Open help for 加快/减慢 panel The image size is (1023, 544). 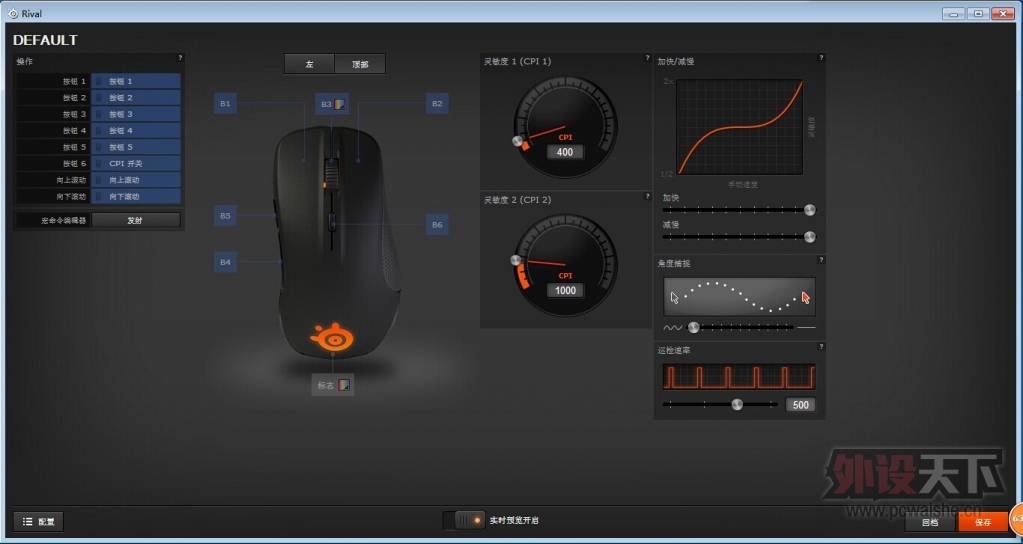tap(821, 58)
